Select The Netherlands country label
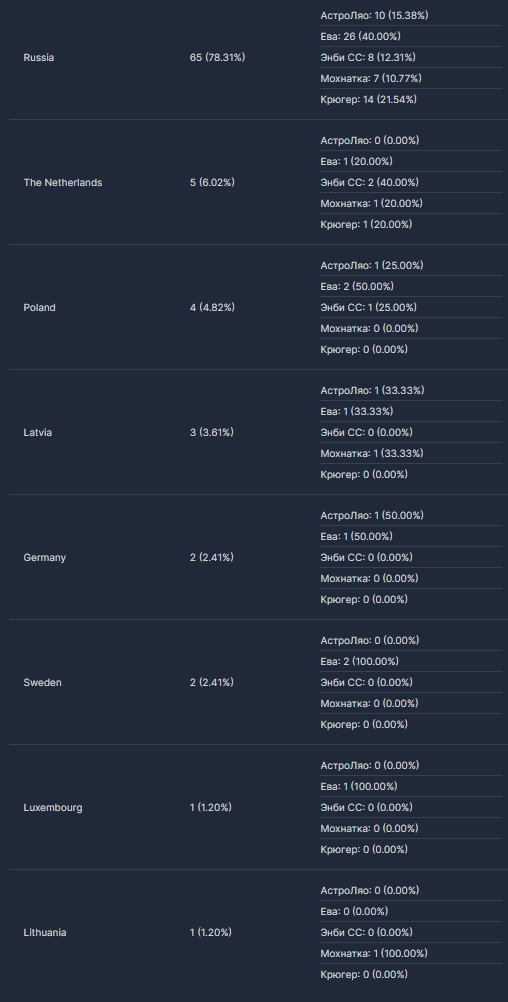This screenshot has width=508, height=1002. tap(63, 182)
